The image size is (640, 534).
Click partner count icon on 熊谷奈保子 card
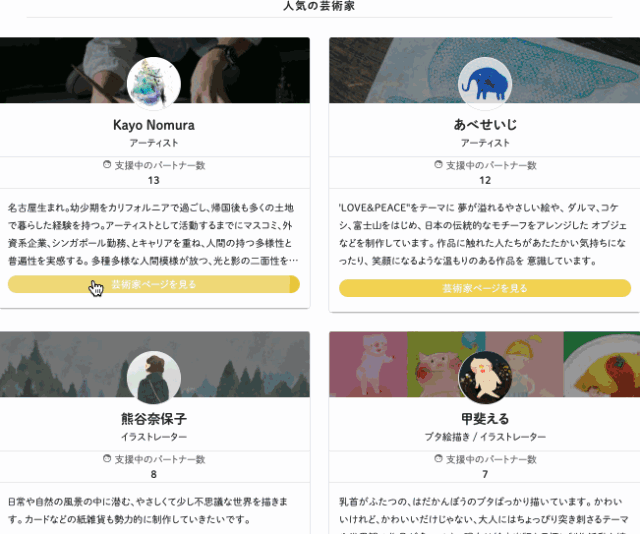pos(107,458)
